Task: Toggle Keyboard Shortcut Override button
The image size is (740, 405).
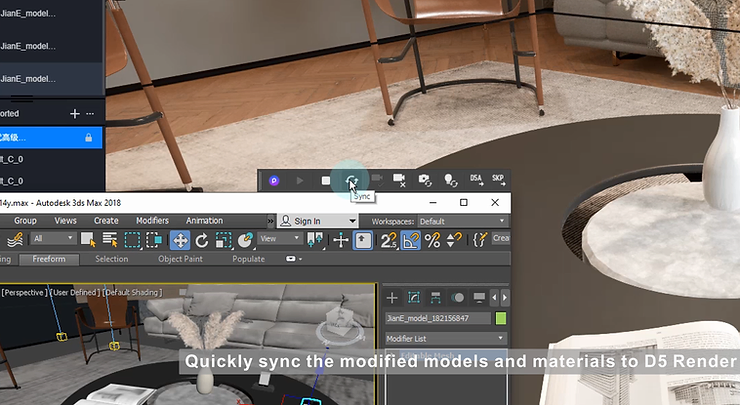Action: 362,240
